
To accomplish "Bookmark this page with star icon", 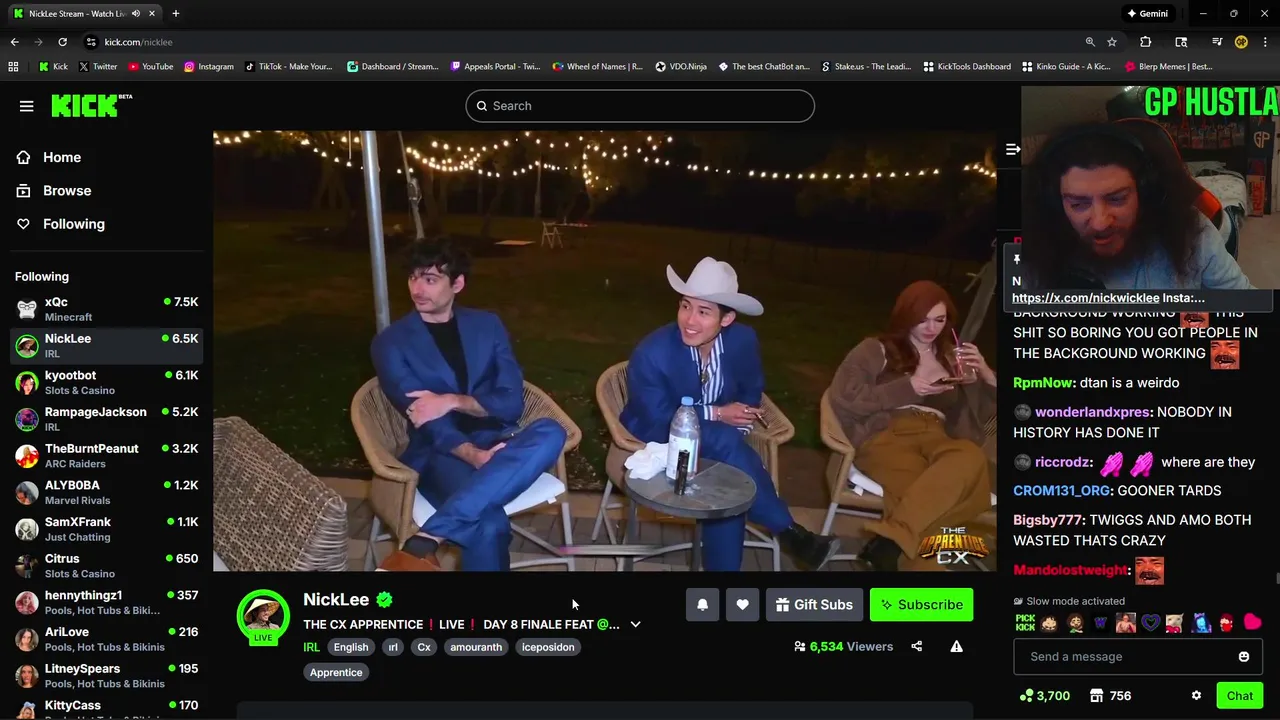I will pos(1112,42).
